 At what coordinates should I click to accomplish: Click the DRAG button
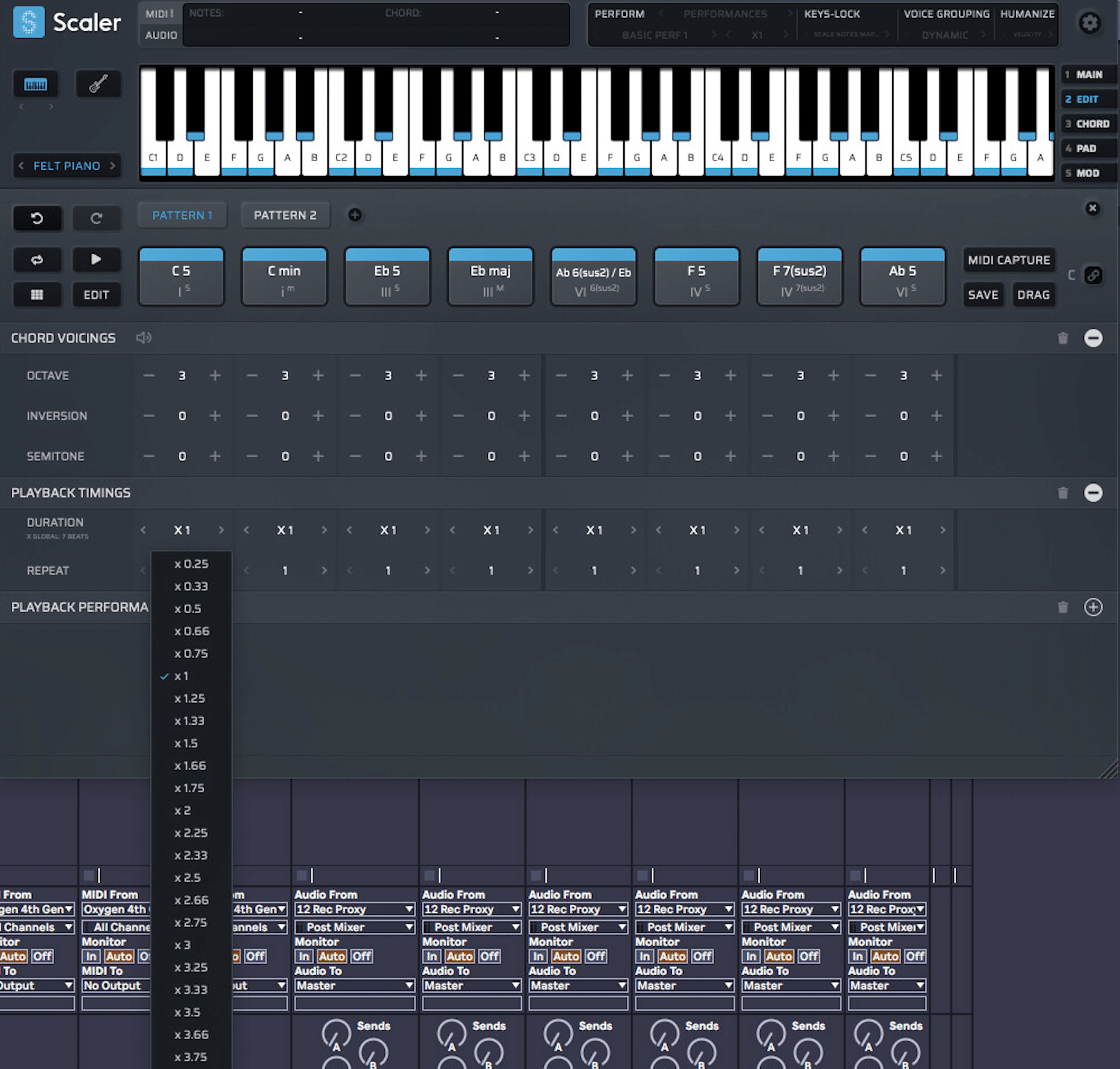1033,295
